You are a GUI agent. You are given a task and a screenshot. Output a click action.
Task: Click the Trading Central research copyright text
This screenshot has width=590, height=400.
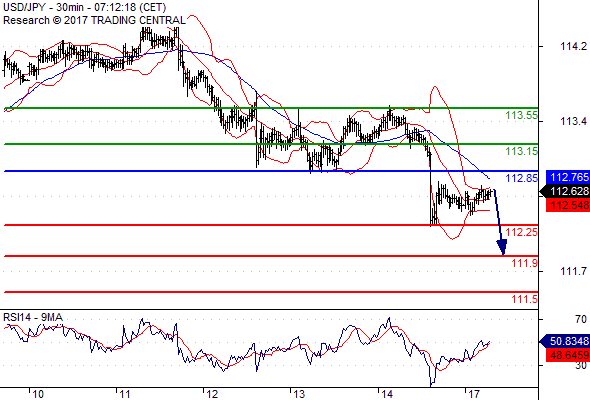tap(94, 20)
